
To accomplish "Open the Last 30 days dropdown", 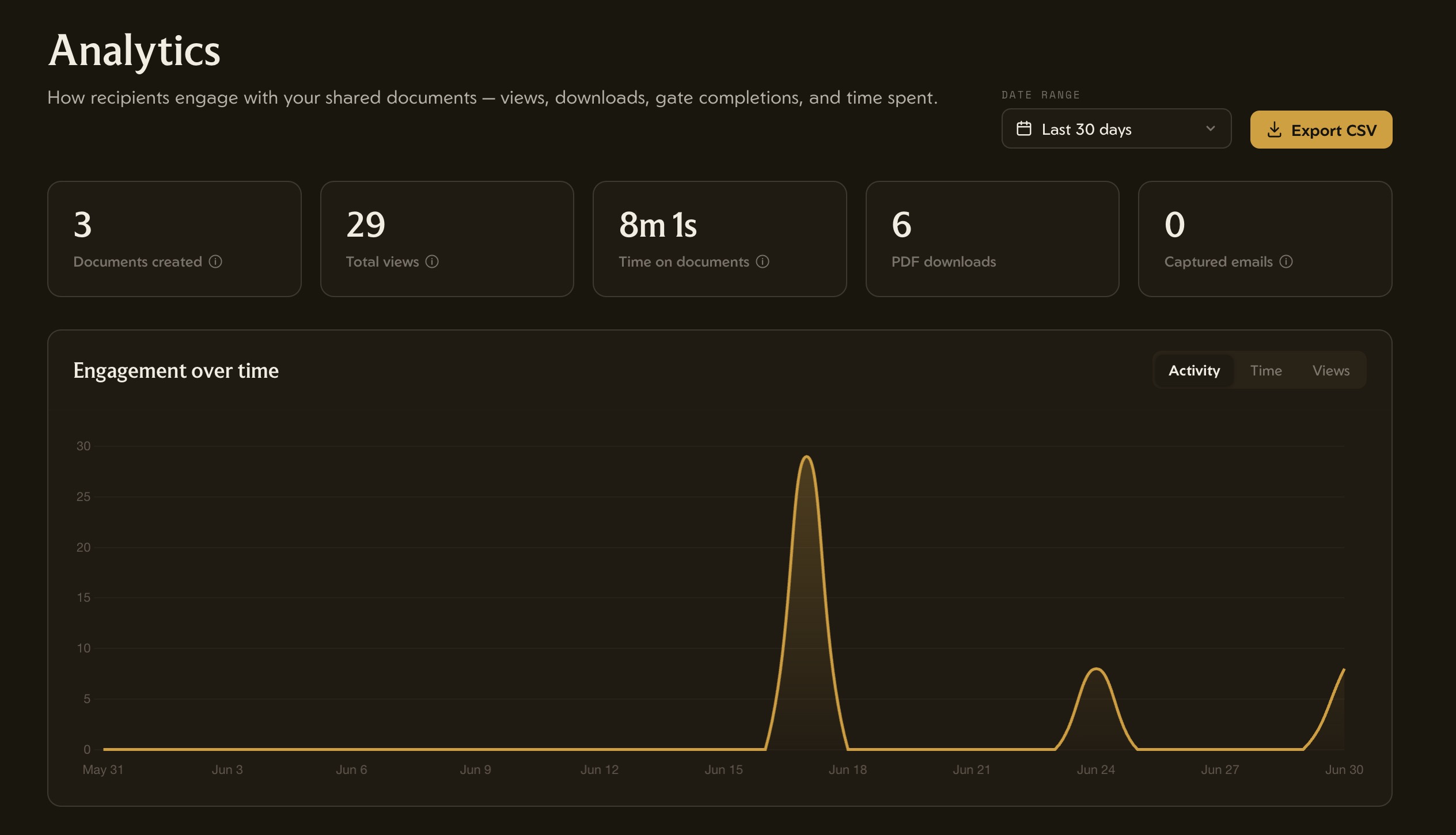I will [1116, 128].
